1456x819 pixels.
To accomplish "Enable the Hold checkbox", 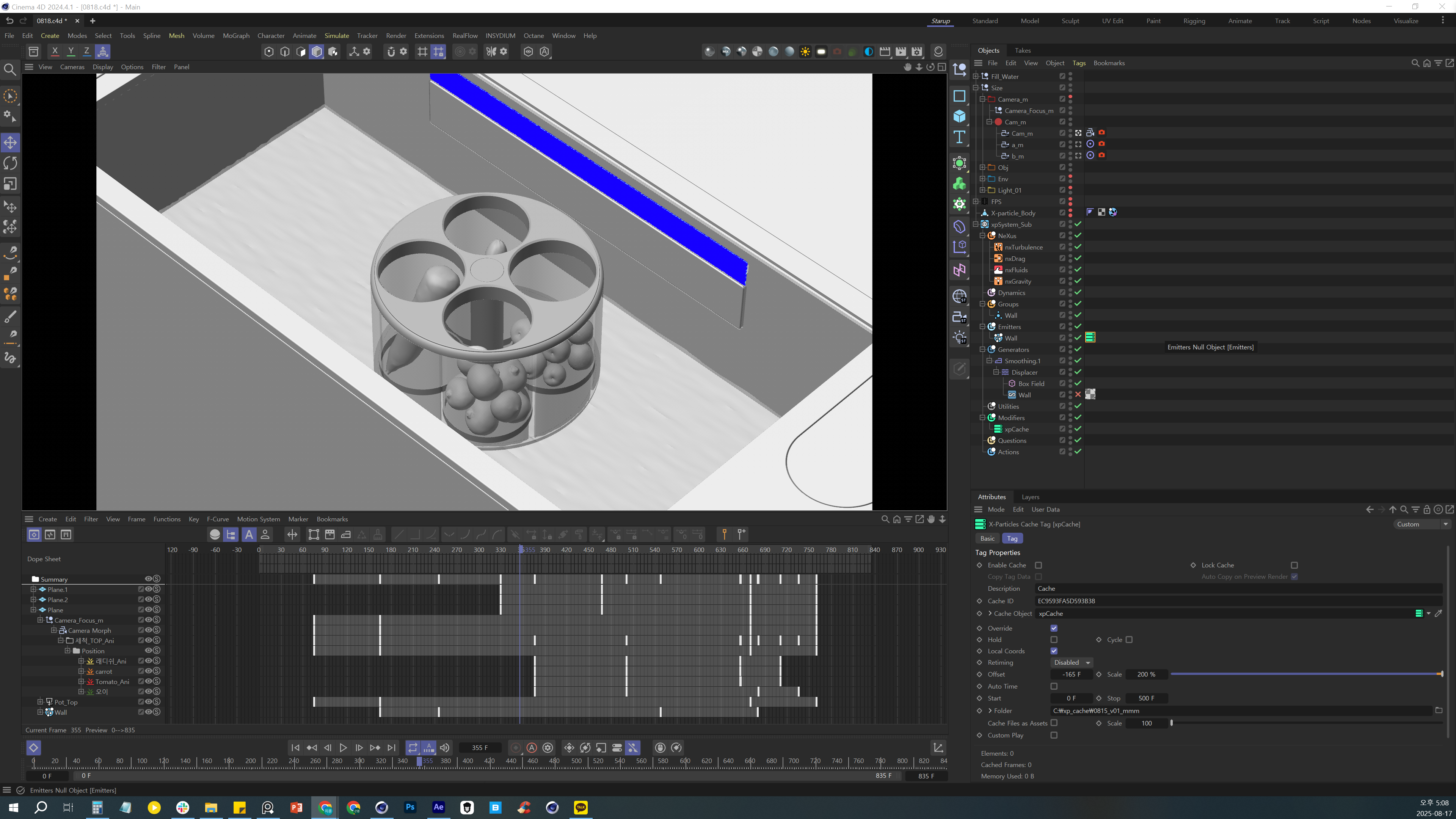I will (x=1054, y=640).
